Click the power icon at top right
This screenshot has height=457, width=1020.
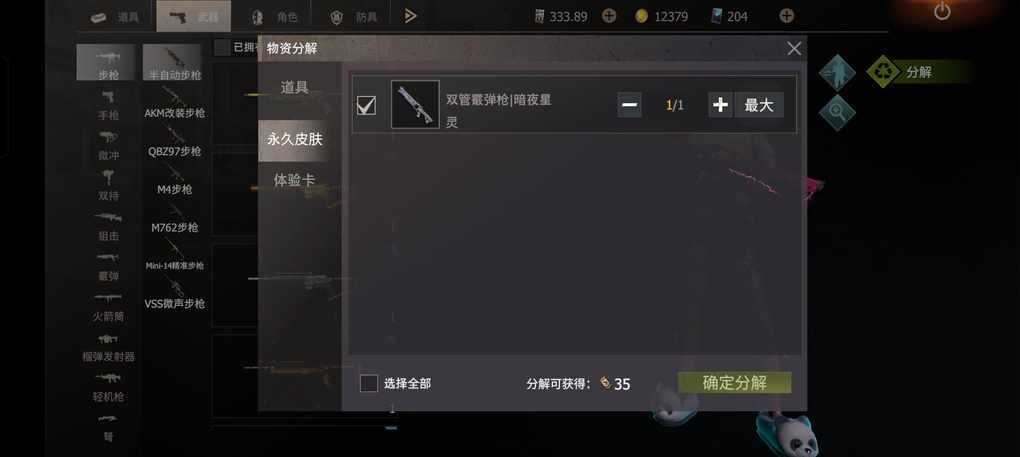(x=942, y=11)
